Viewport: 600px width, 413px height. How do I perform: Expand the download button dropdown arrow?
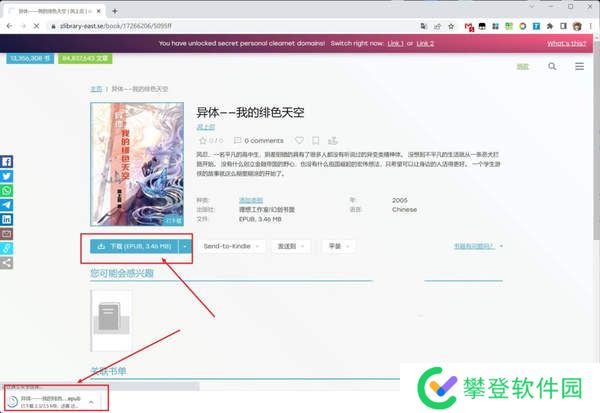pos(185,246)
